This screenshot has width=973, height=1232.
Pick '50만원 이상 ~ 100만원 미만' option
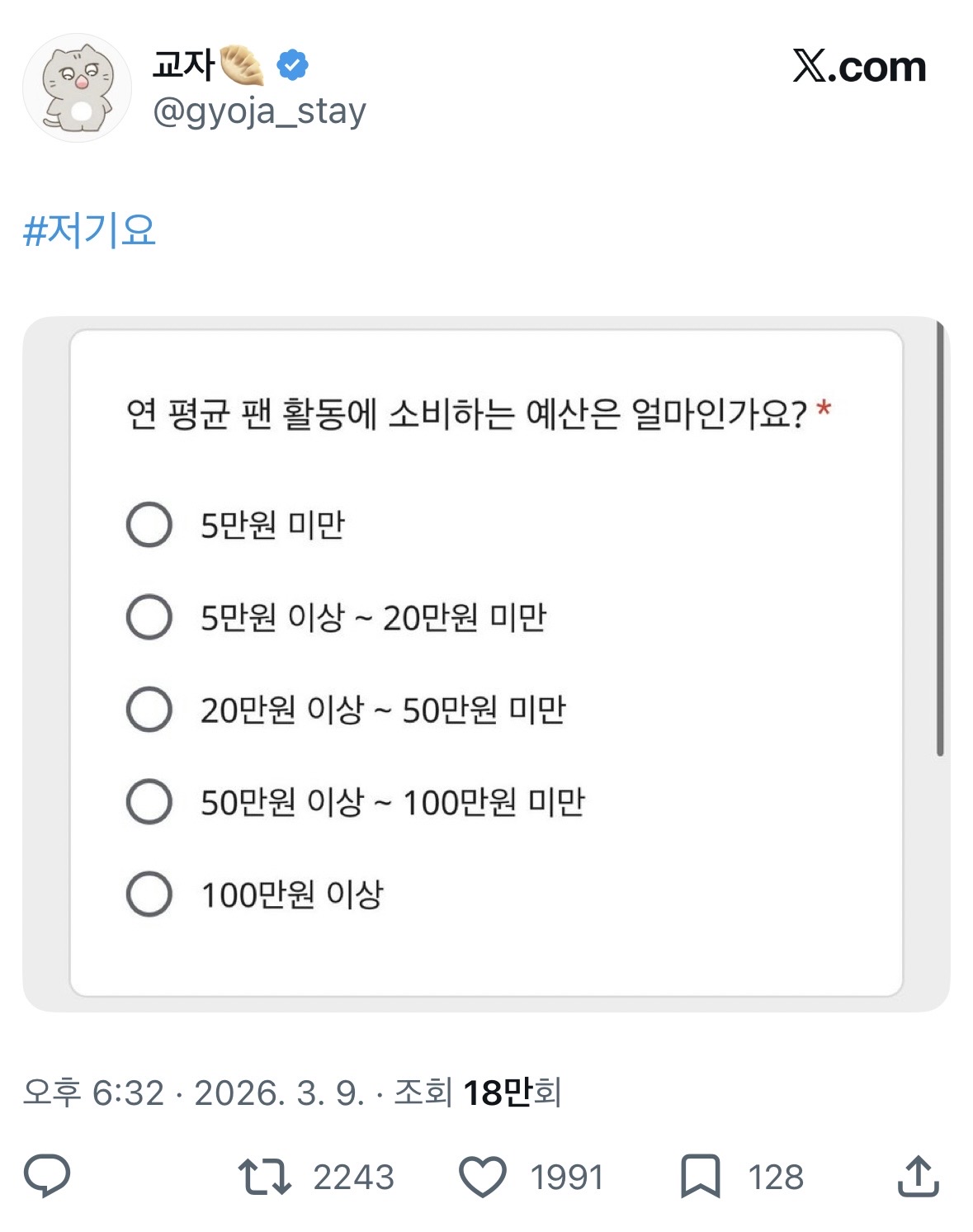coord(149,801)
